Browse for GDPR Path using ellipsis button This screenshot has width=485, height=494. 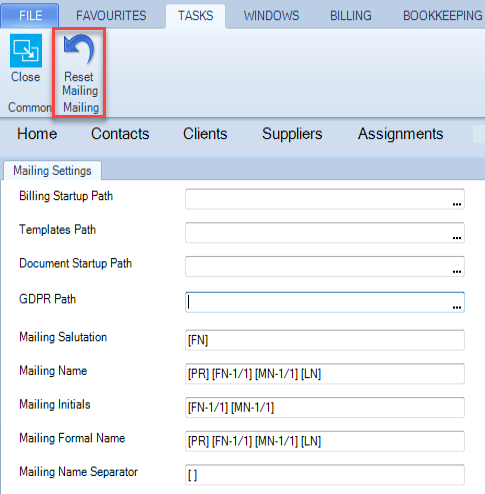coord(457,307)
